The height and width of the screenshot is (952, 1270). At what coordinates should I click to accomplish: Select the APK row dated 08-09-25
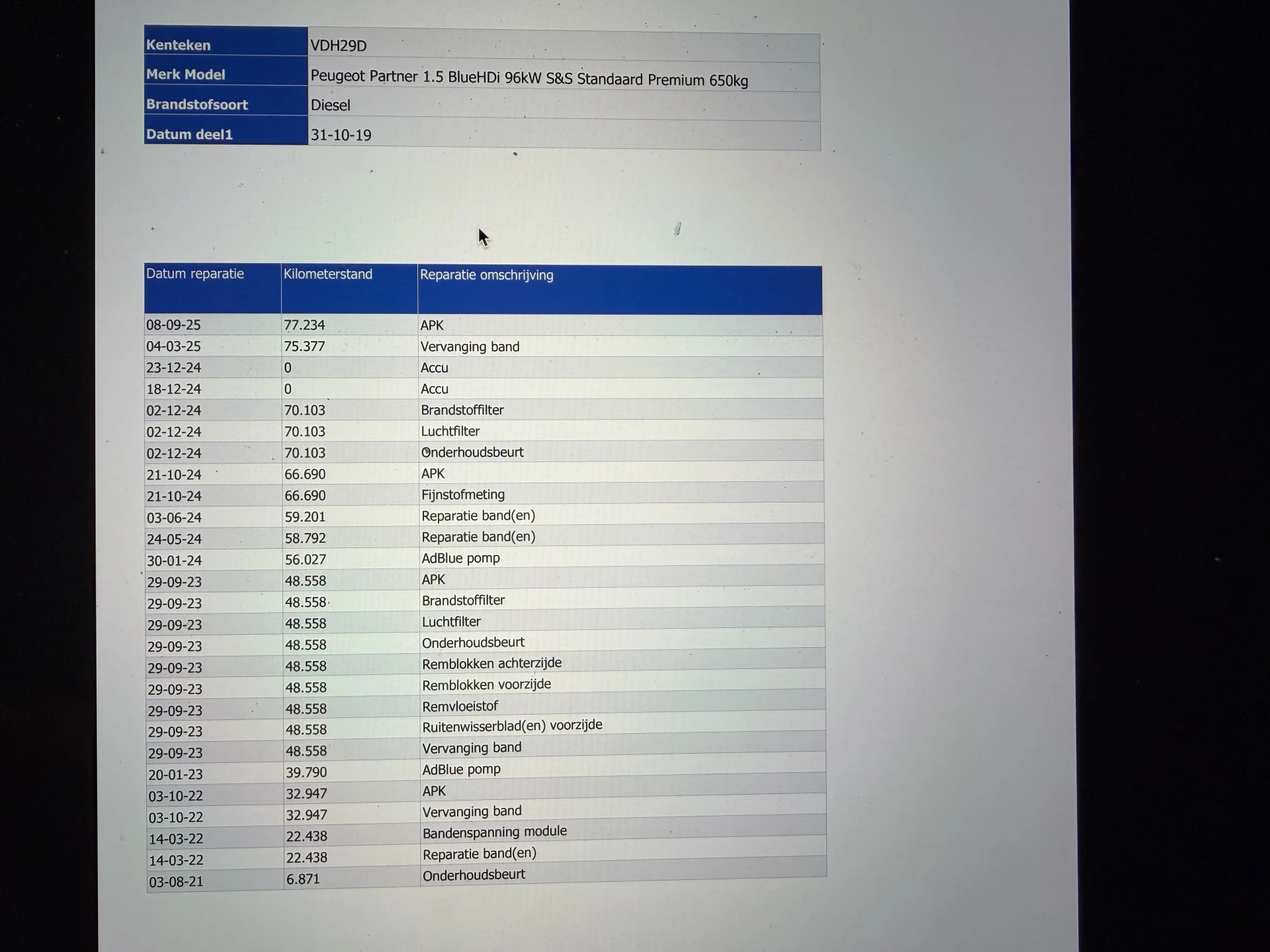coord(432,325)
